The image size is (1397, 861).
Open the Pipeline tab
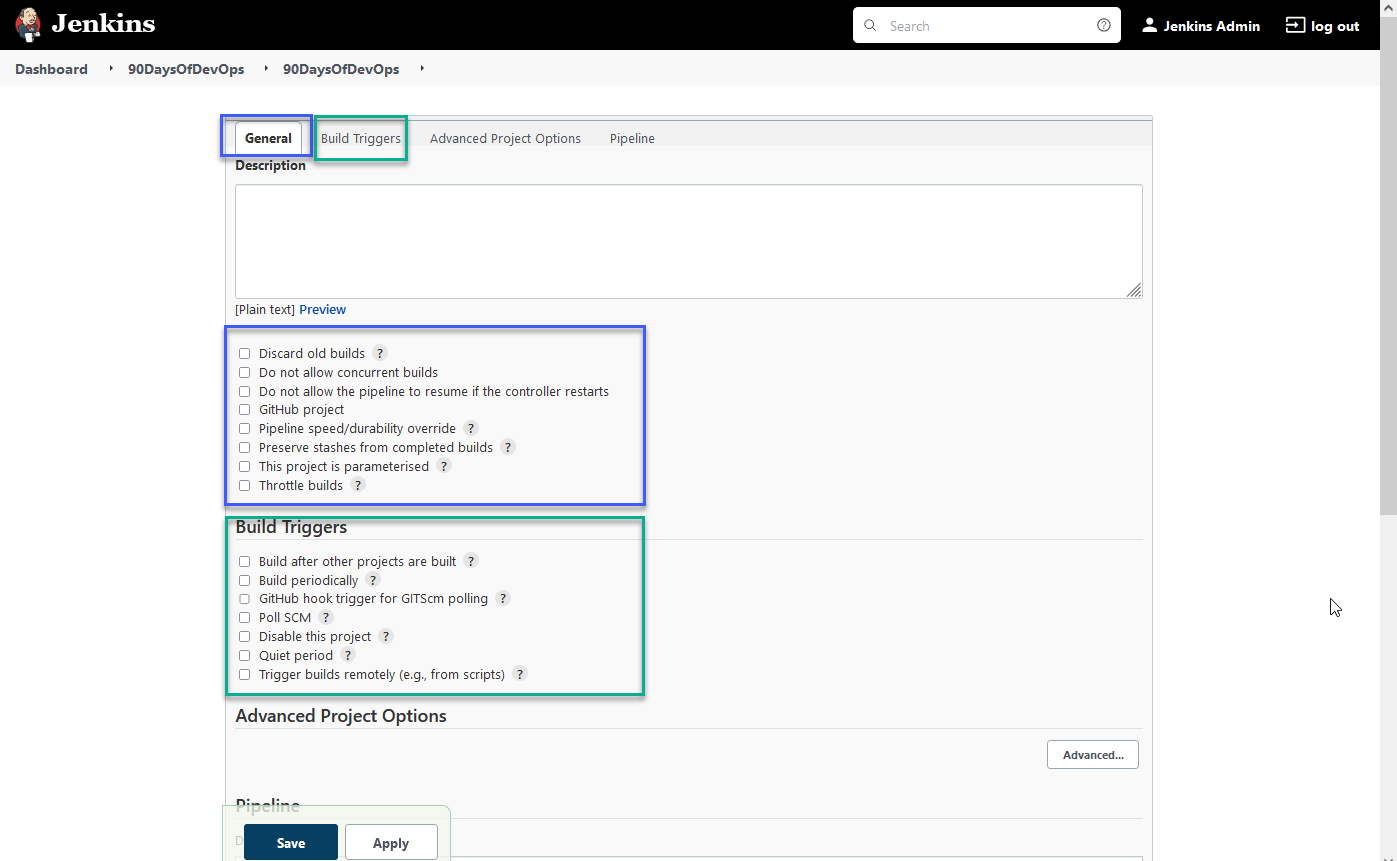point(632,139)
